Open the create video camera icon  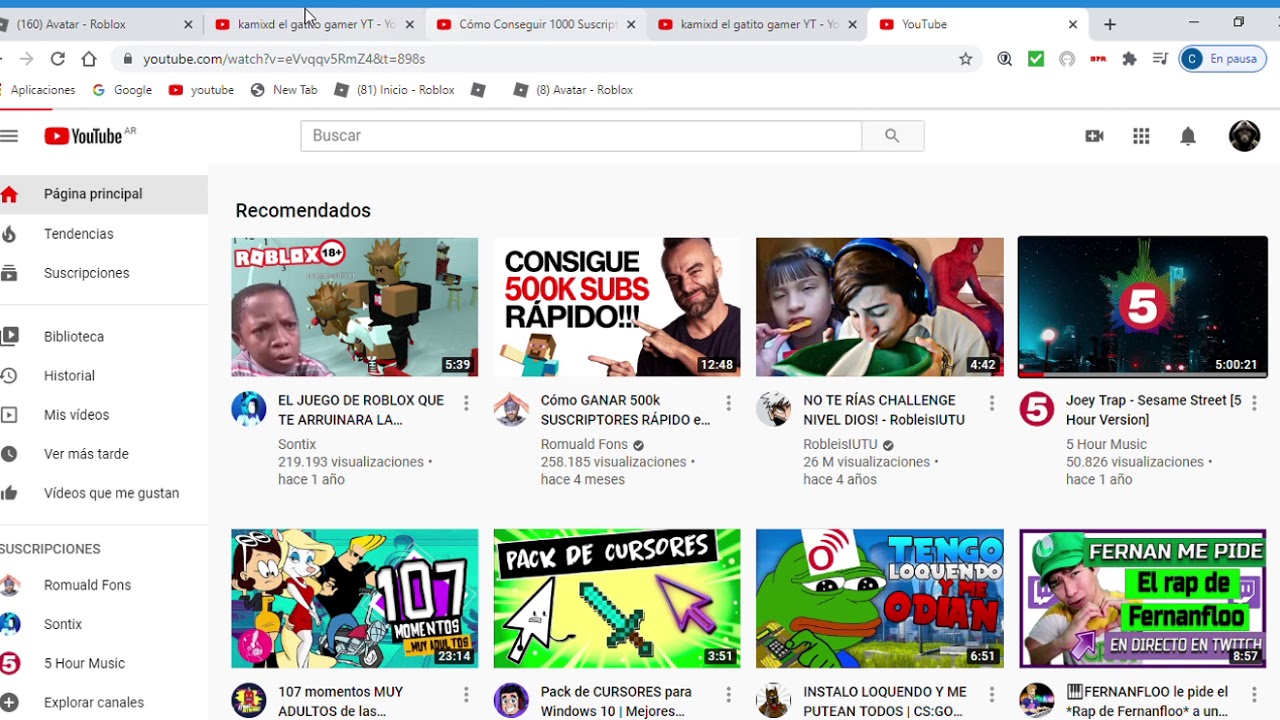[1094, 136]
